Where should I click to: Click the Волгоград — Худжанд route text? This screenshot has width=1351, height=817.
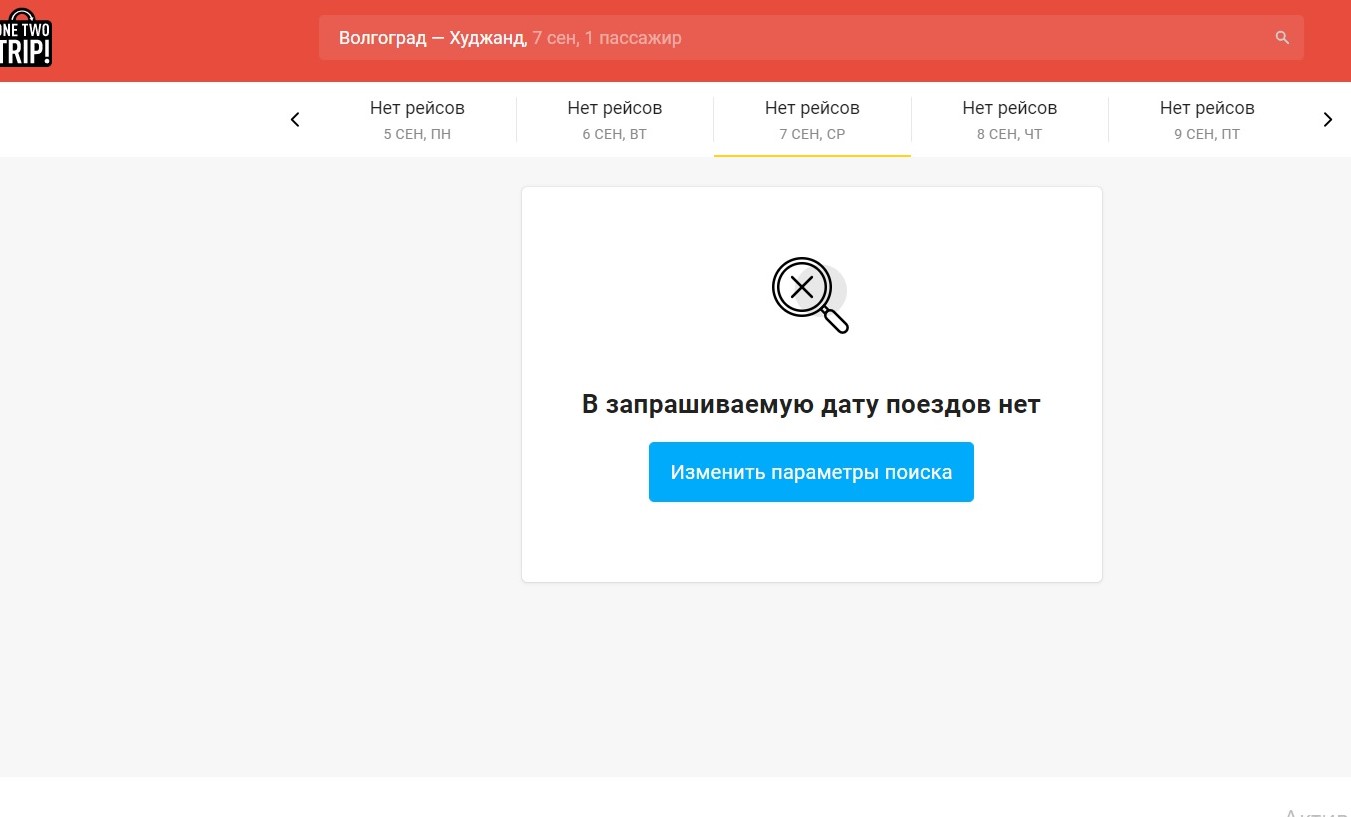coord(431,38)
